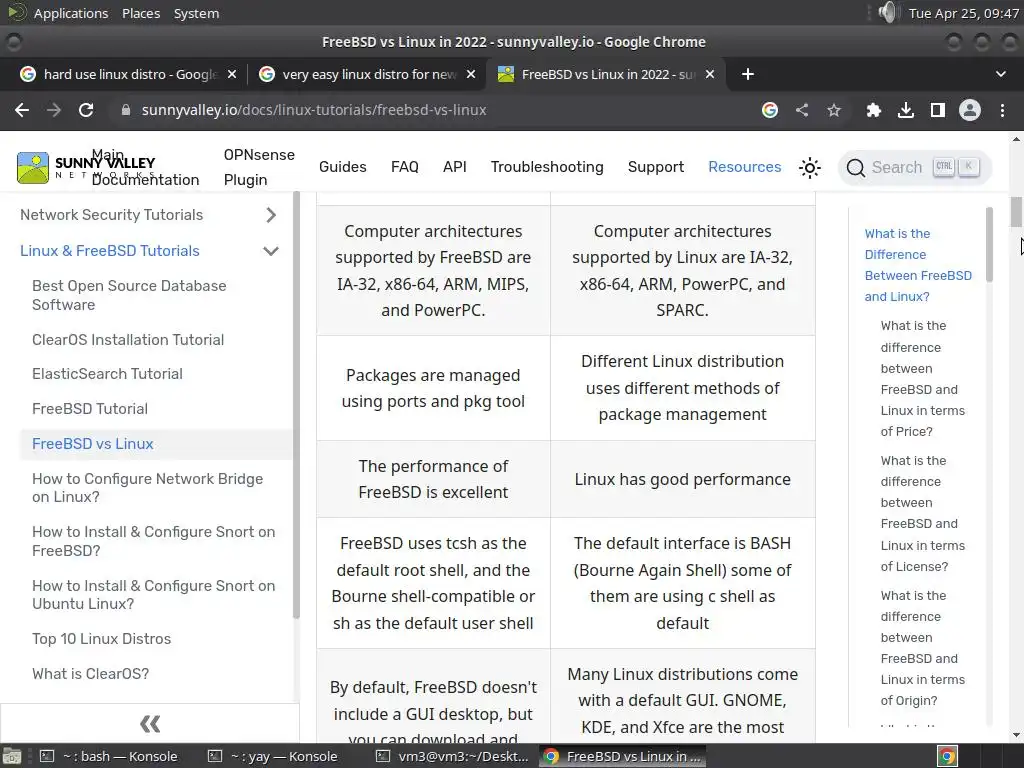Image resolution: width=1024 pixels, height=768 pixels.
Task: Toggle dark/light mode sun icon
Action: point(810,168)
